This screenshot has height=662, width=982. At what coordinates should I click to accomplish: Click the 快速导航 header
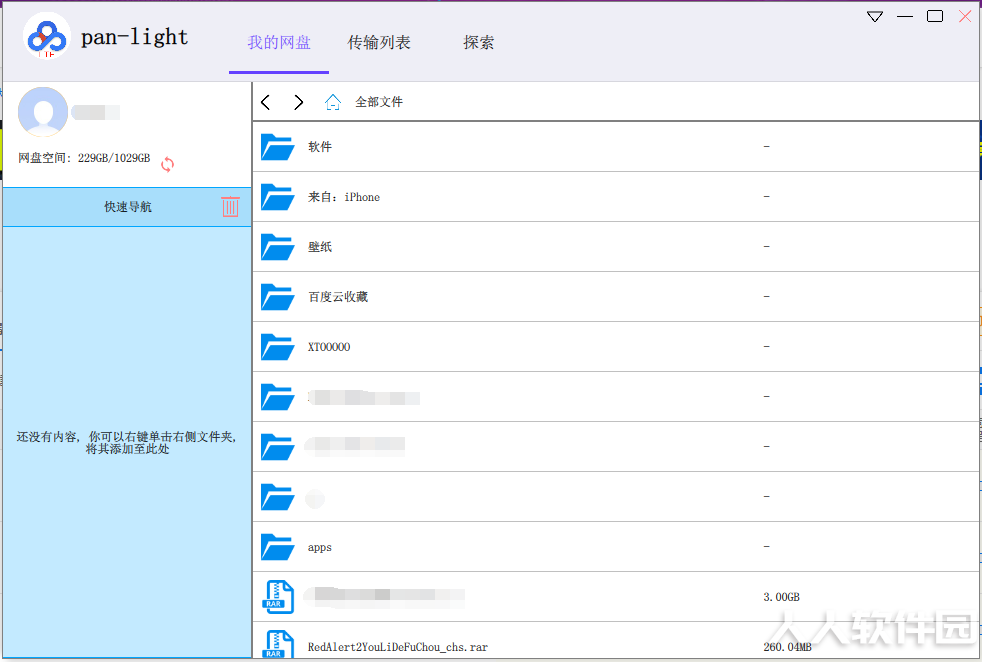click(128, 207)
